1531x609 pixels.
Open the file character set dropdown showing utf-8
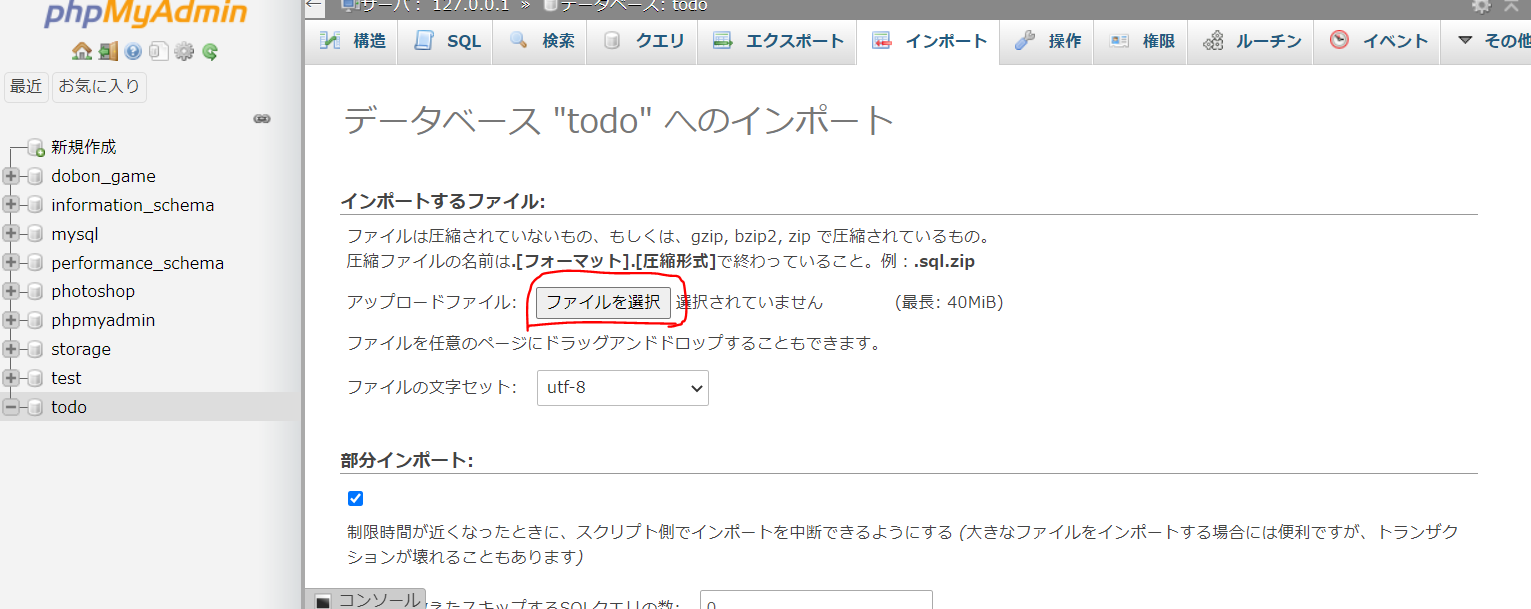[622, 388]
